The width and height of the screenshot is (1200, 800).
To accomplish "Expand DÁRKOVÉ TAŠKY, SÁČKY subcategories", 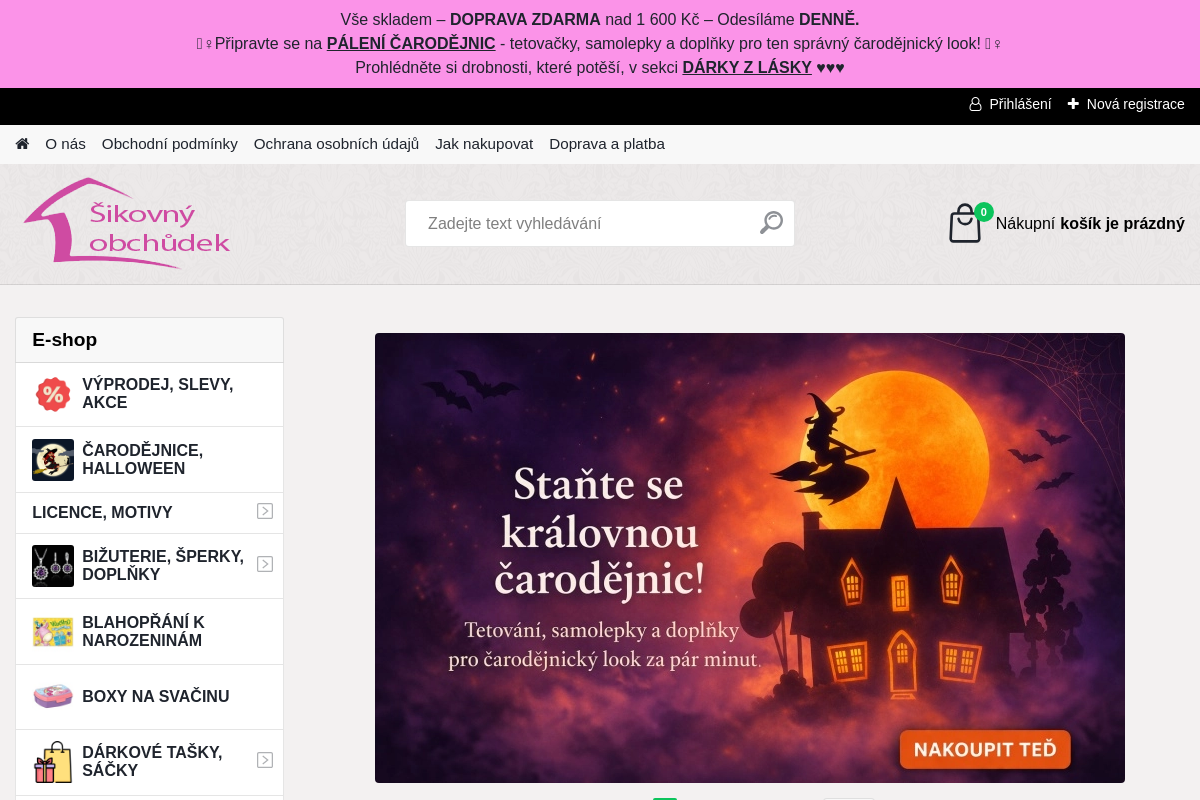I will point(265,760).
